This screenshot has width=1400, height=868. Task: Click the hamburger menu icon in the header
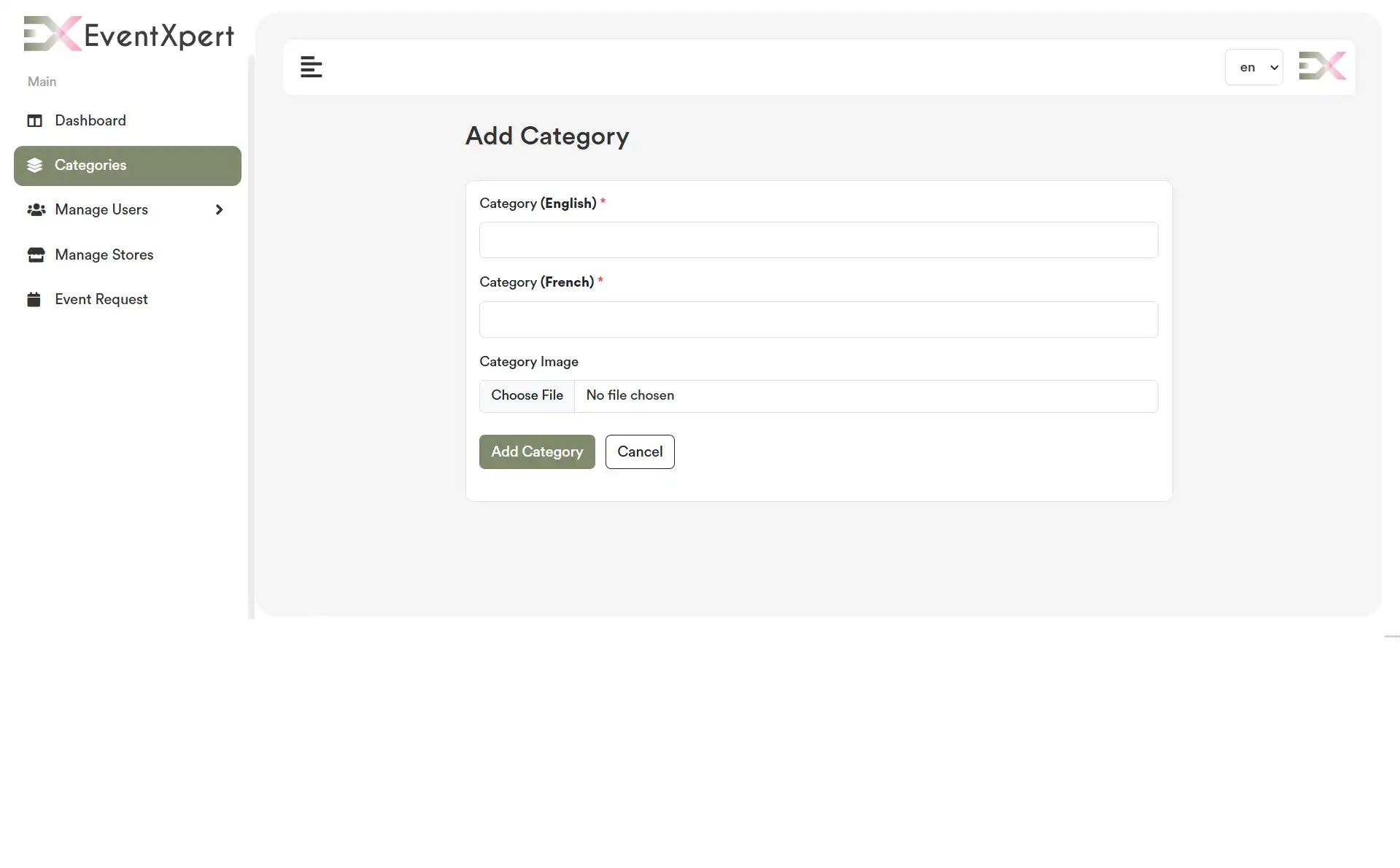[311, 66]
